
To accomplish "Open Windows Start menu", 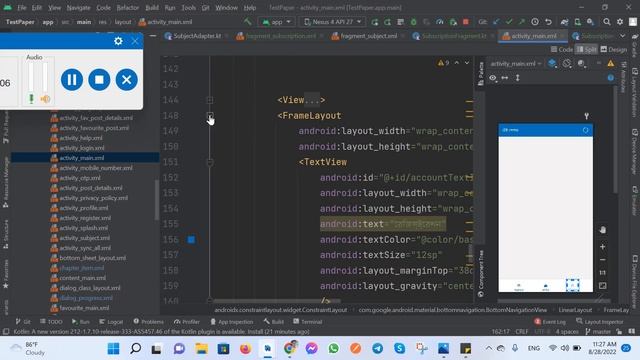I will [113, 349].
